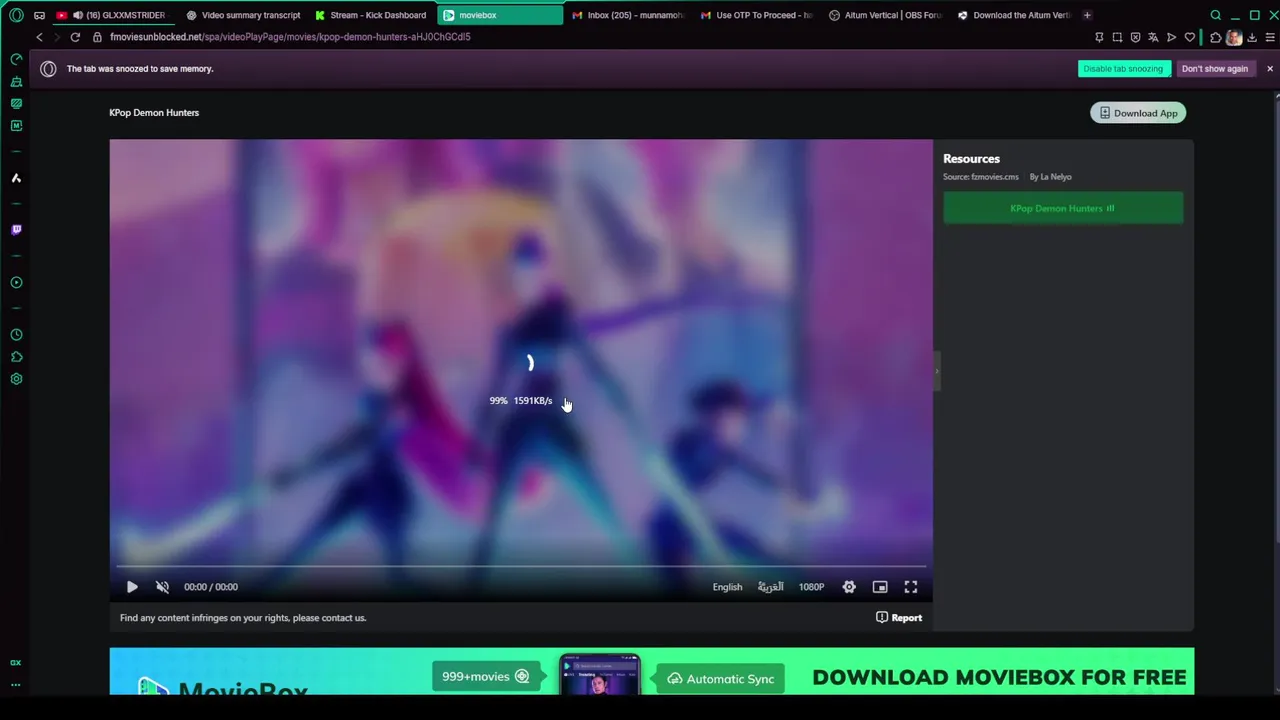Switch to Download the Aitum Vertical tab

[x=1014, y=15]
